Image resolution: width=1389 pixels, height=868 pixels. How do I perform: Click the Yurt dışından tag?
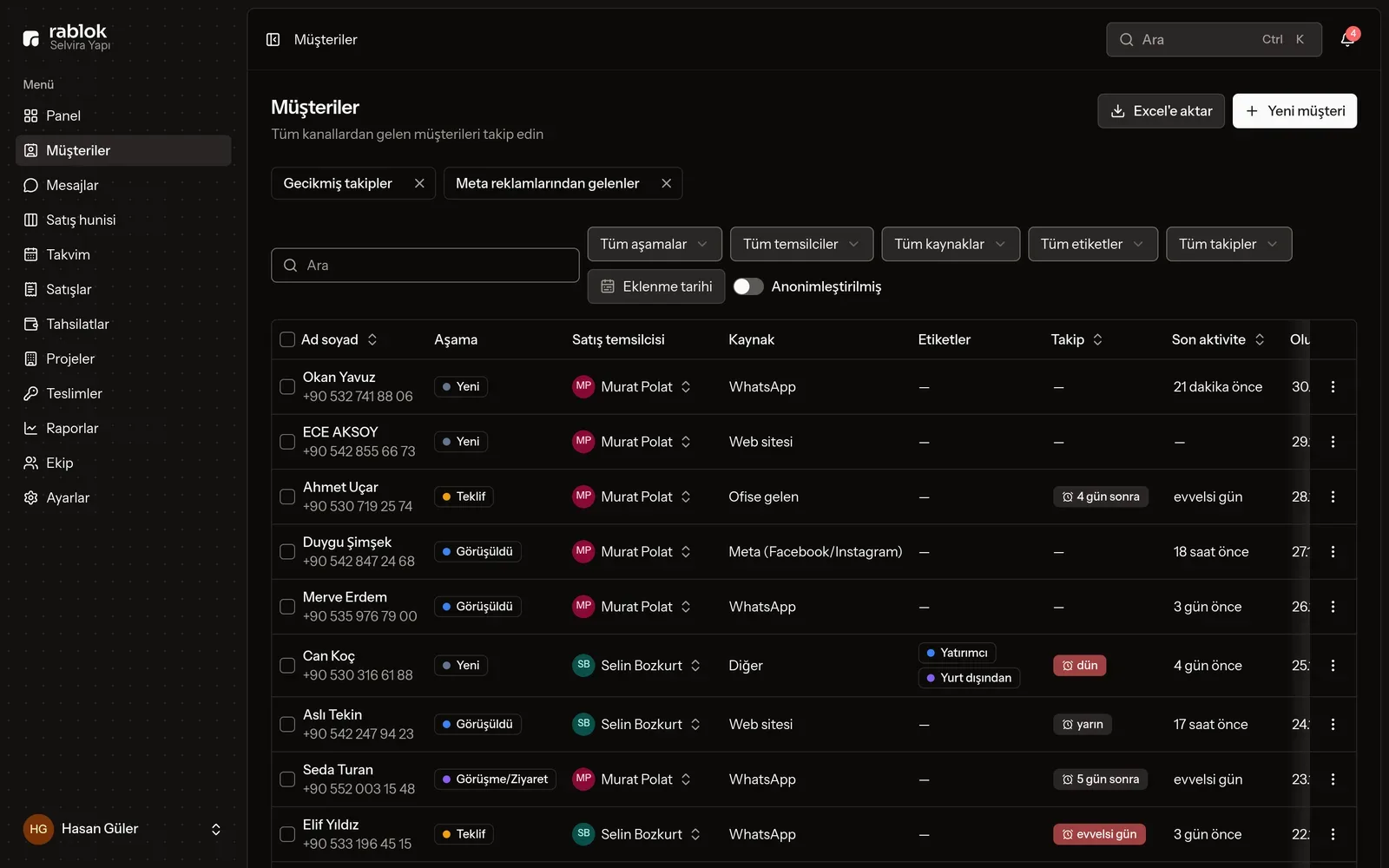(969, 678)
